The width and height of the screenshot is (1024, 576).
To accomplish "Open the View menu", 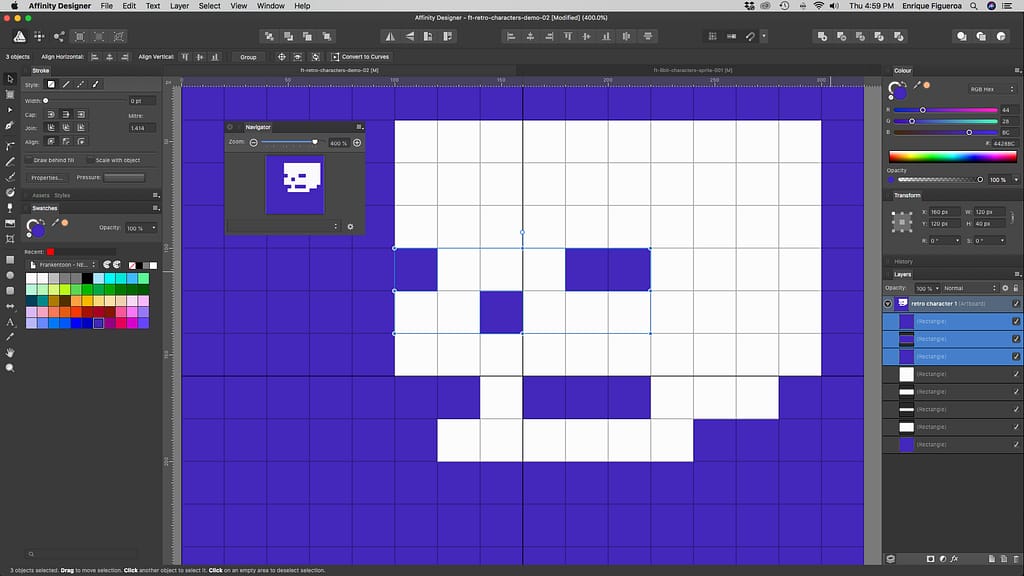I will click(x=238, y=6).
